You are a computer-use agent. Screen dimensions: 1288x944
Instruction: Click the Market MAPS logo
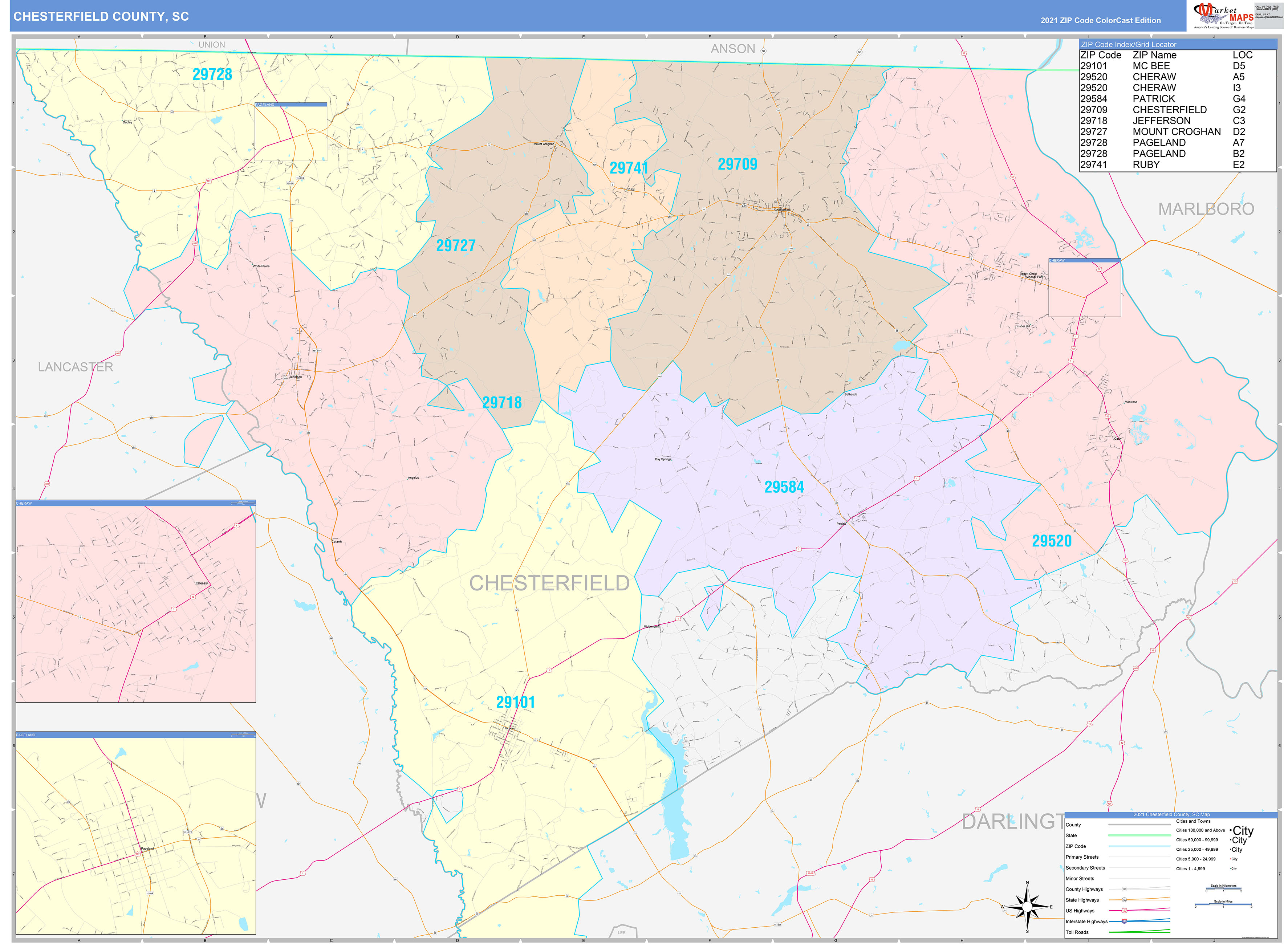[x=1223, y=15]
